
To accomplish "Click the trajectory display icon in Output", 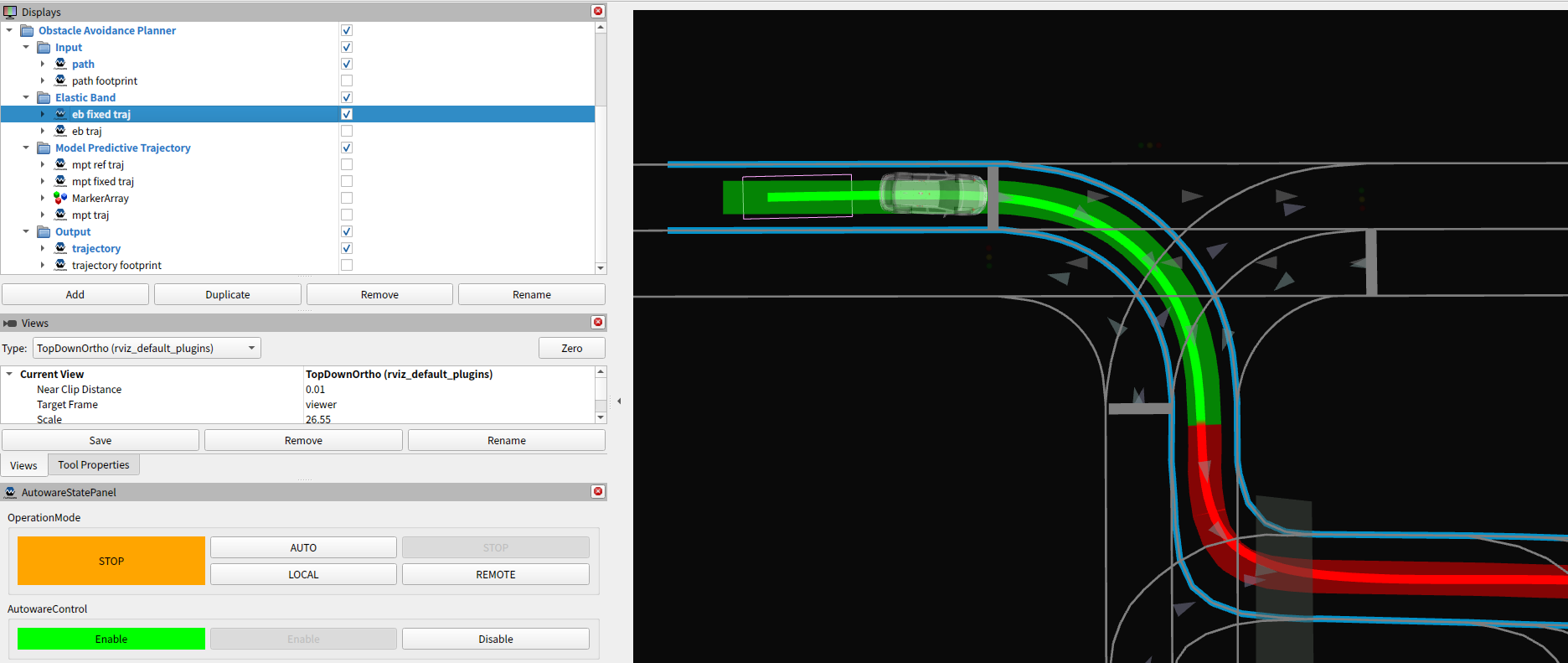I will click(60, 248).
